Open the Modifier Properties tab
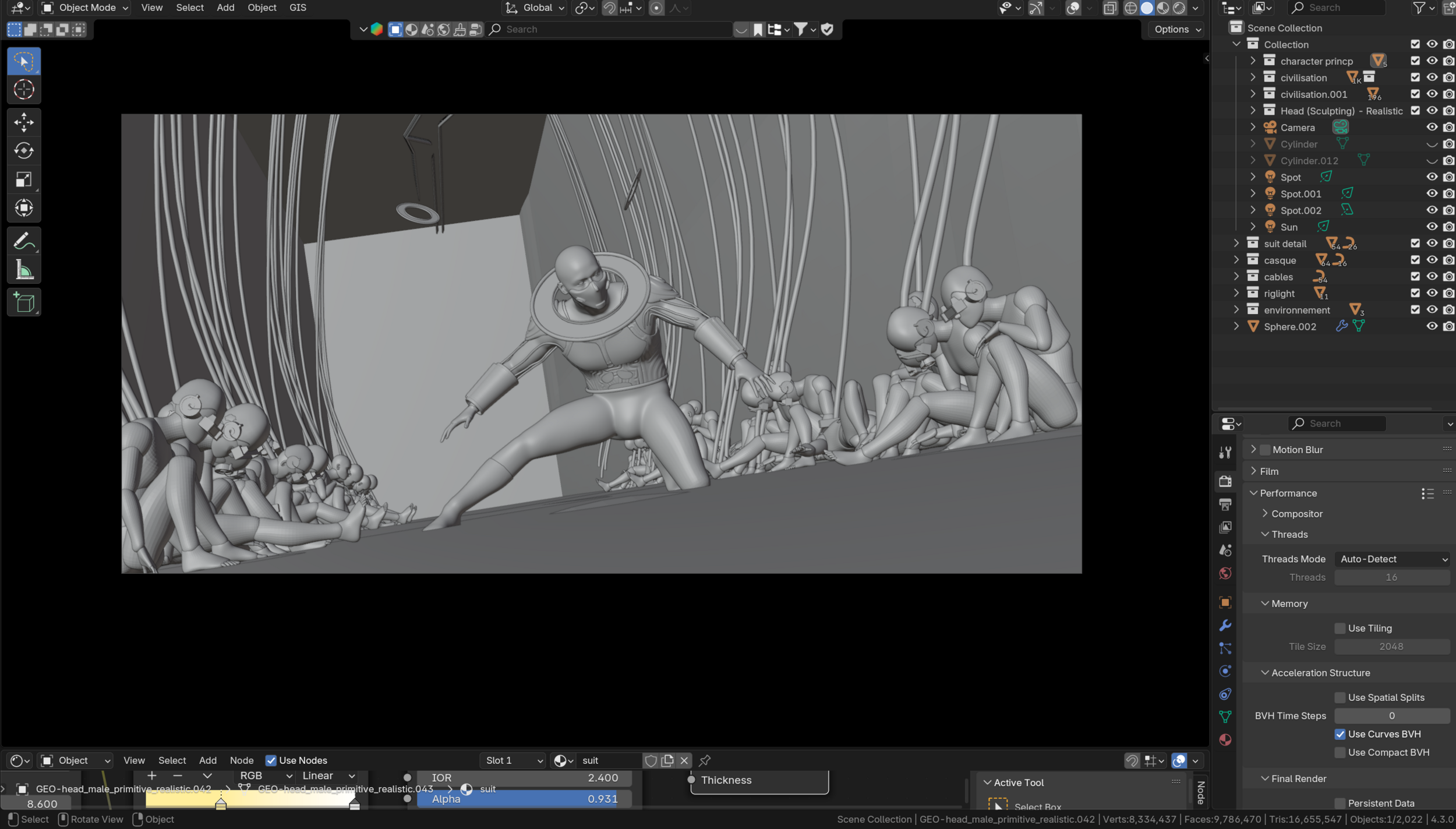Screen dimensions: 1456x829 [x=1226, y=625]
